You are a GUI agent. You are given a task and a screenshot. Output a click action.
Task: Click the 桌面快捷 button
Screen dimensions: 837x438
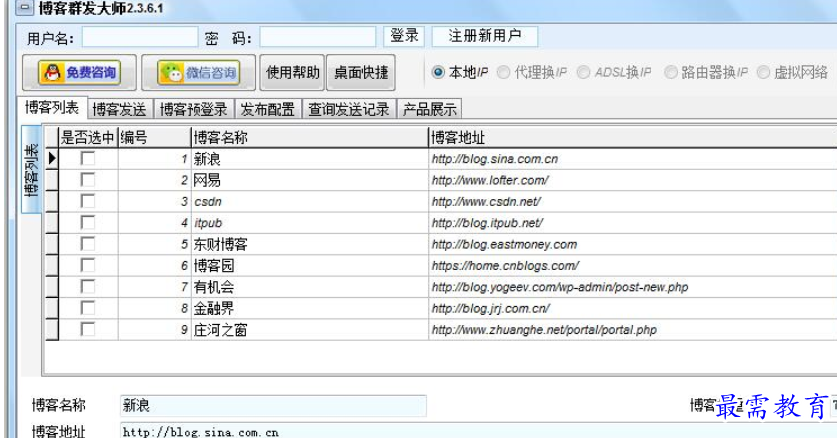tap(361, 72)
